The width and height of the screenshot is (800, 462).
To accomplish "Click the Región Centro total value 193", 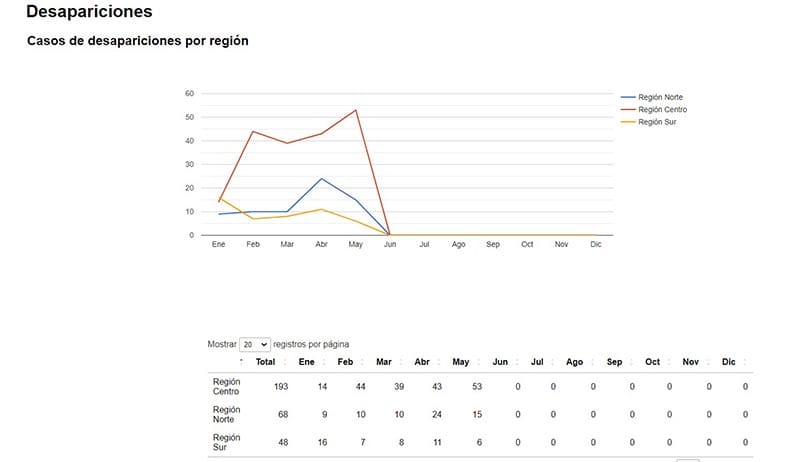I will click(281, 386).
